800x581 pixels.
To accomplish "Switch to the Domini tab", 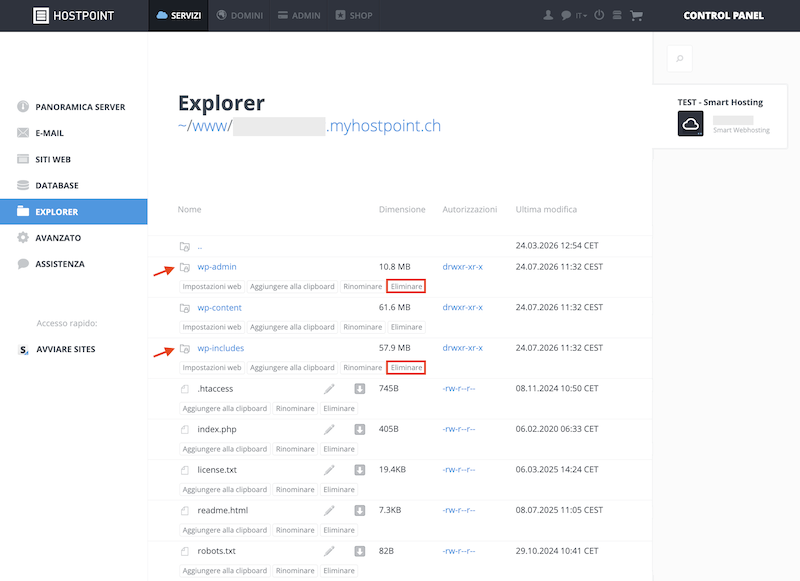I will [239, 16].
